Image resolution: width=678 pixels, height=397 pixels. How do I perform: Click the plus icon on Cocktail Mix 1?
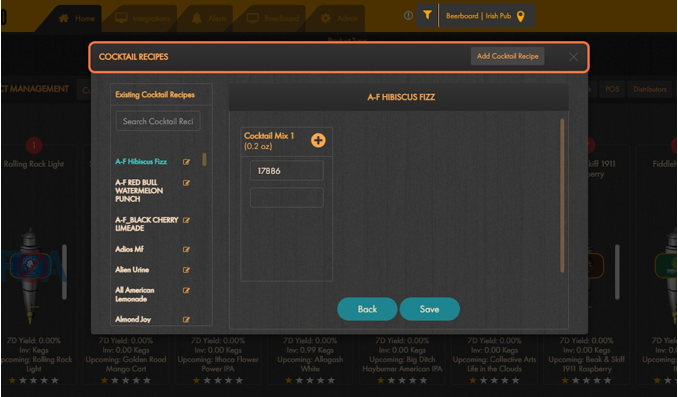(318, 140)
